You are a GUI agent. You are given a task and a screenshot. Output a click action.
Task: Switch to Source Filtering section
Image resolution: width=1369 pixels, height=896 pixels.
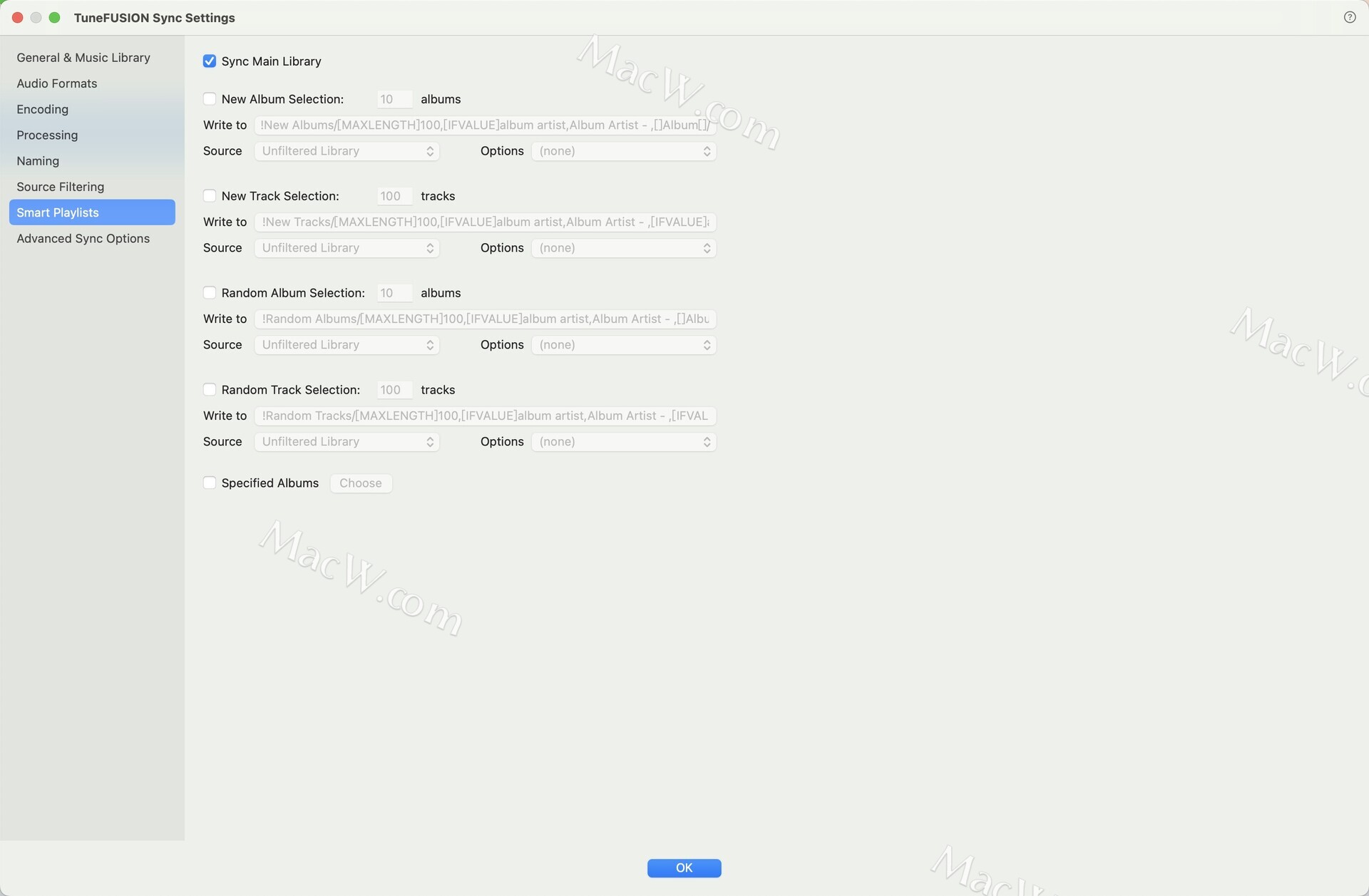point(92,187)
